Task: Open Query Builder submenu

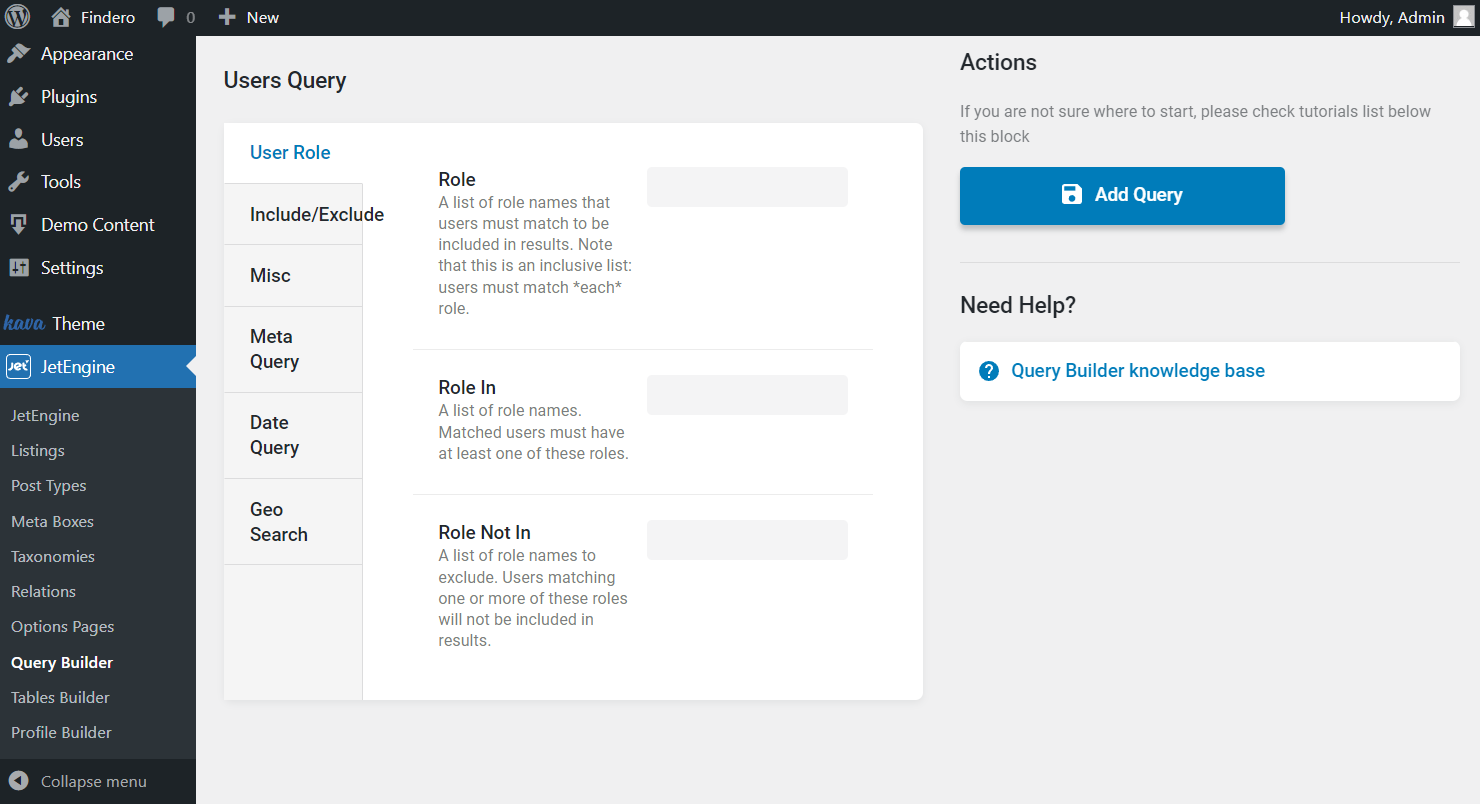Action: [62, 663]
